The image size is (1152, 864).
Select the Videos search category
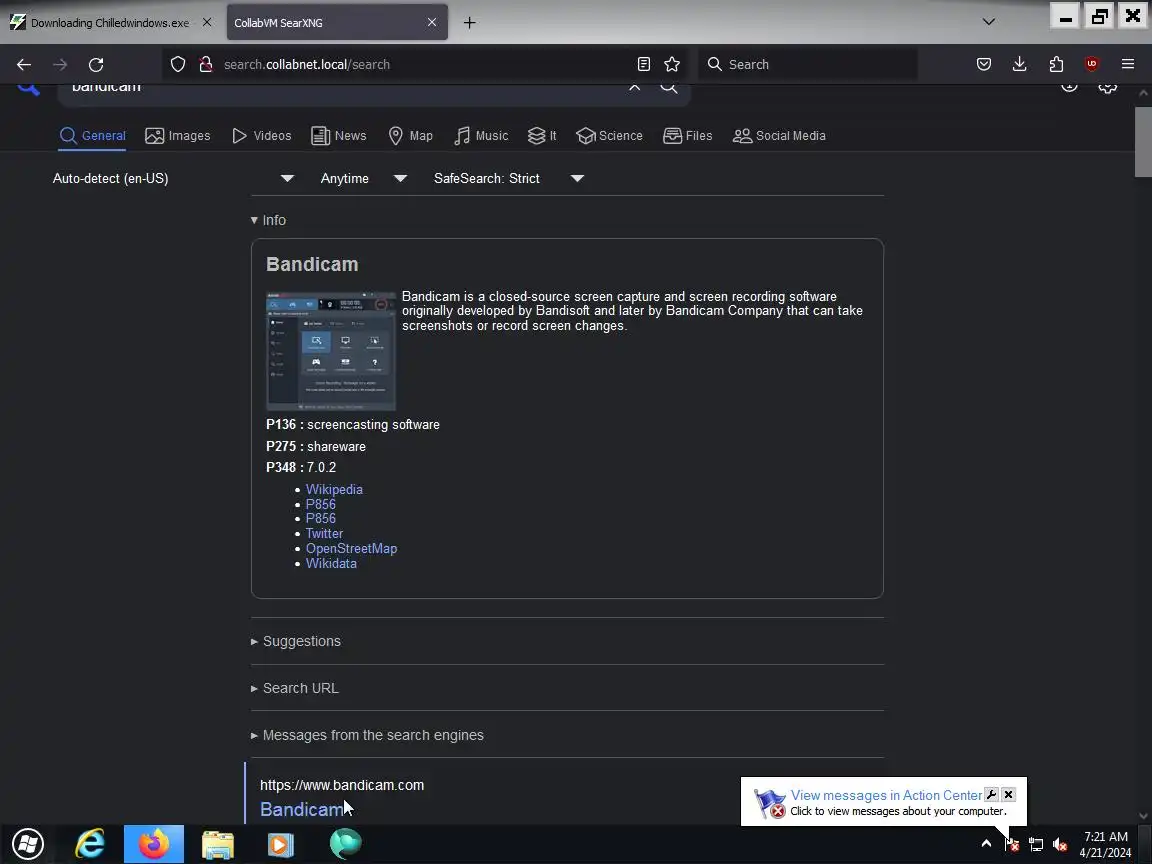click(262, 136)
